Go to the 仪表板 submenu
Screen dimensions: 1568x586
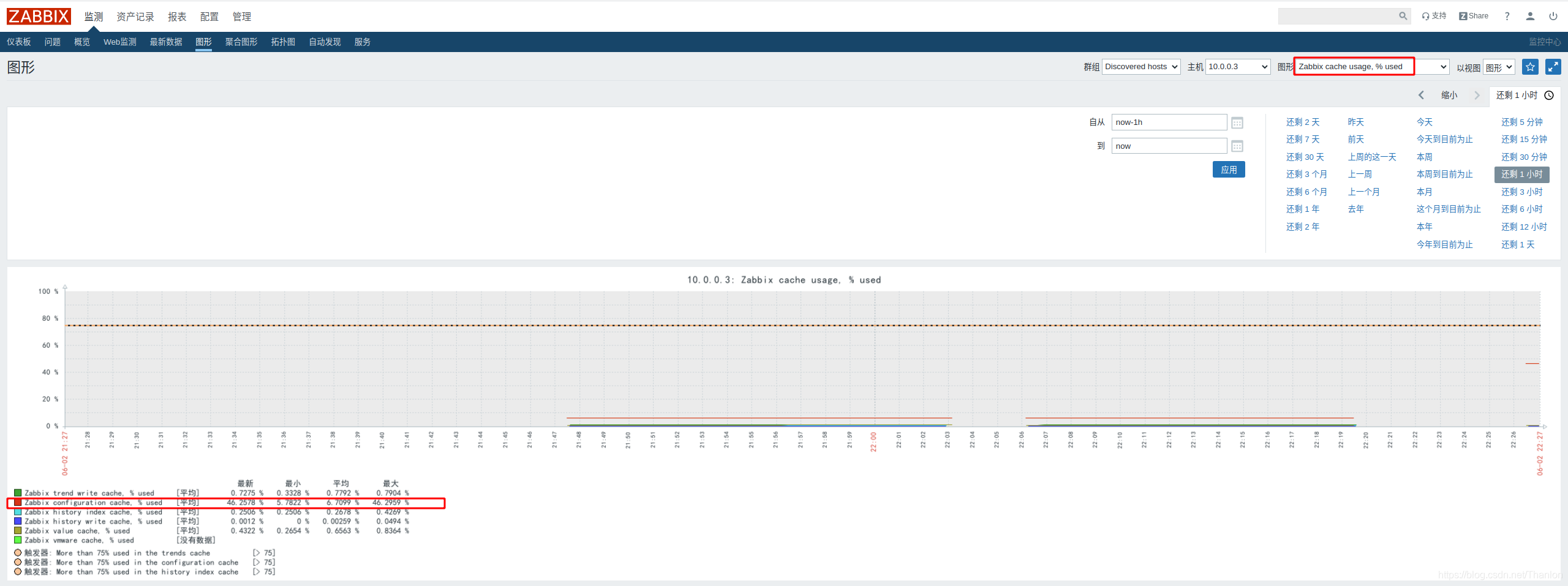(18, 42)
